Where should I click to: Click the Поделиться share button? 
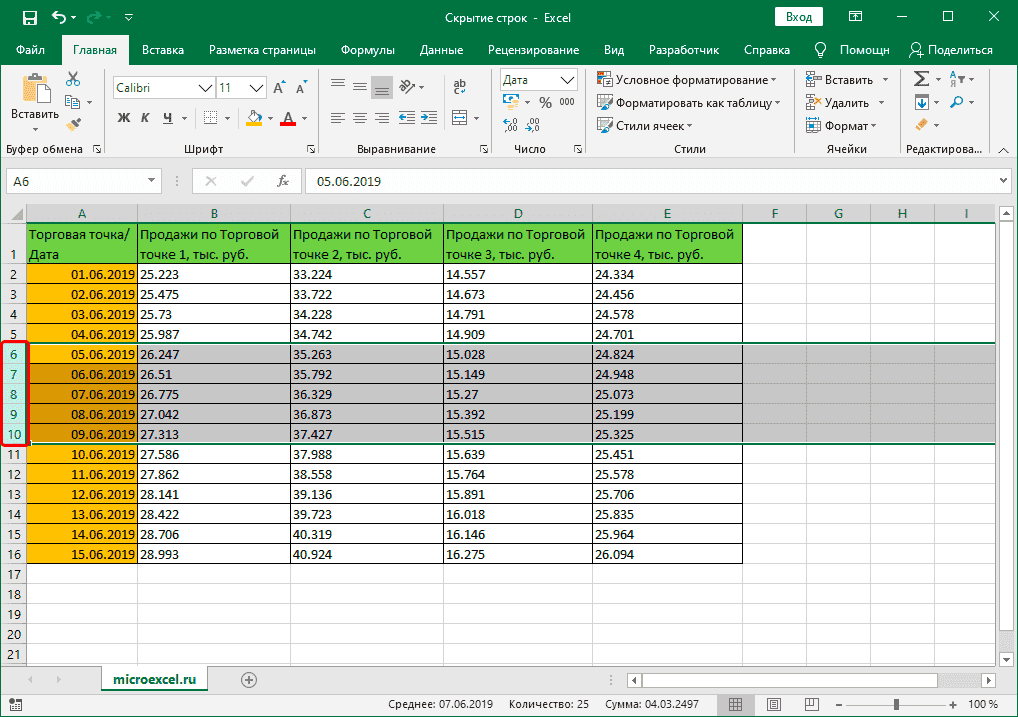[x=951, y=50]
